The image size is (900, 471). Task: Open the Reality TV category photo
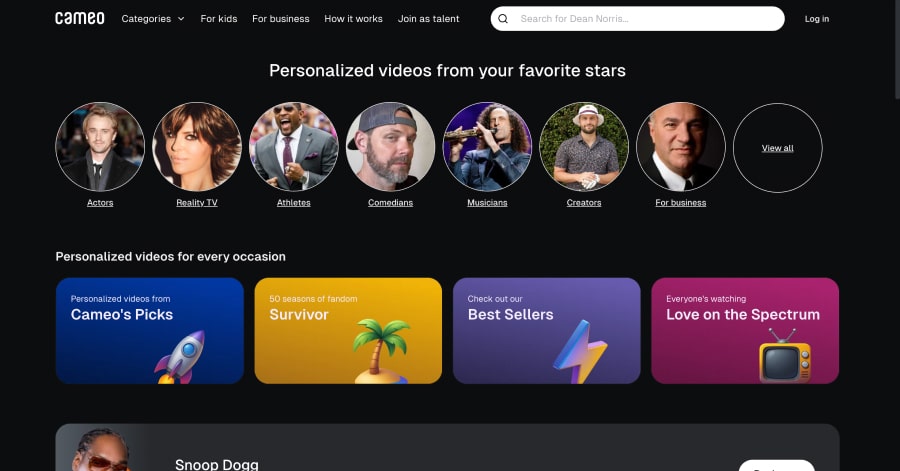[x=197, y=147]
